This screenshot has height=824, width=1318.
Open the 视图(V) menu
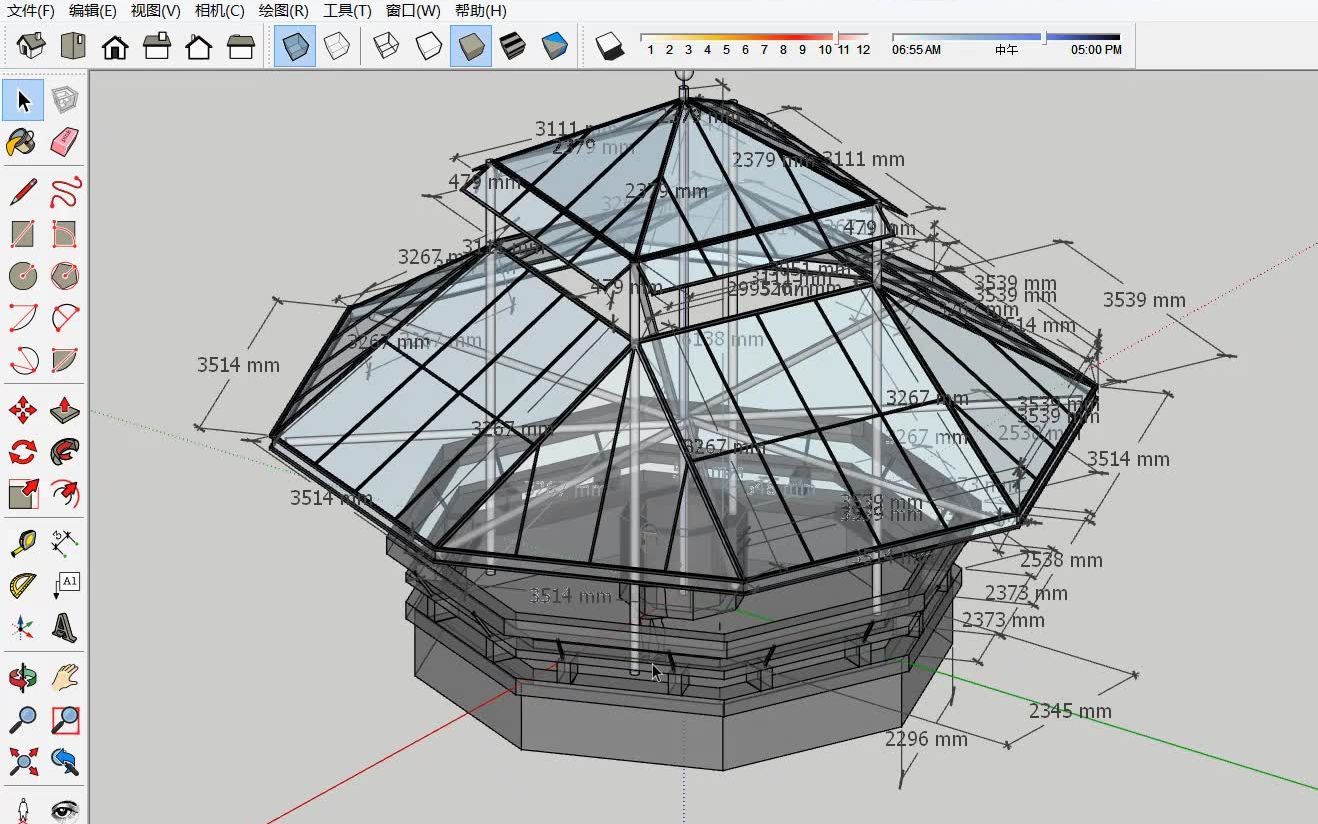(x=156, y=11)
